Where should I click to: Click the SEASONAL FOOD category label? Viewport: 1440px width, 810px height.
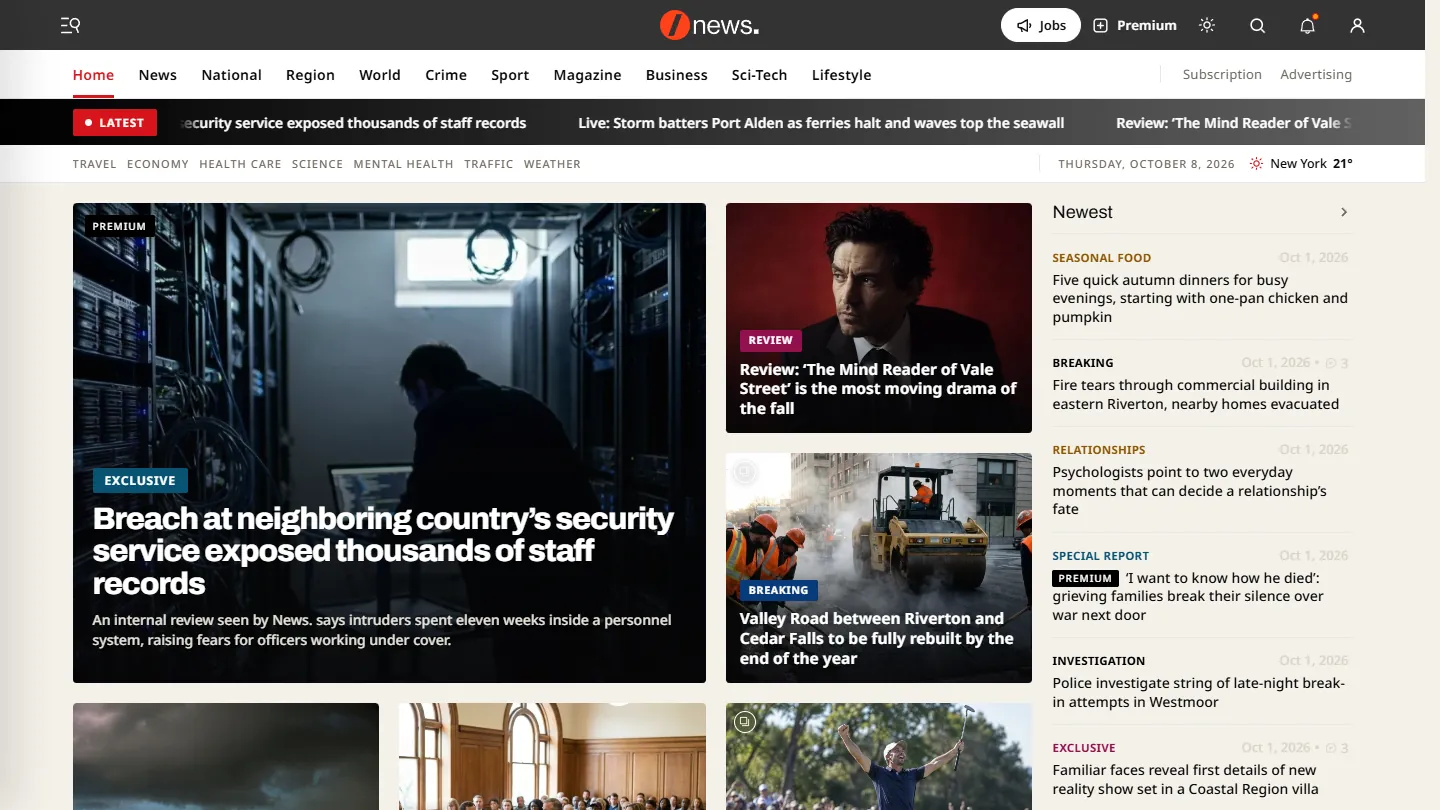[x=1101, y=258]
